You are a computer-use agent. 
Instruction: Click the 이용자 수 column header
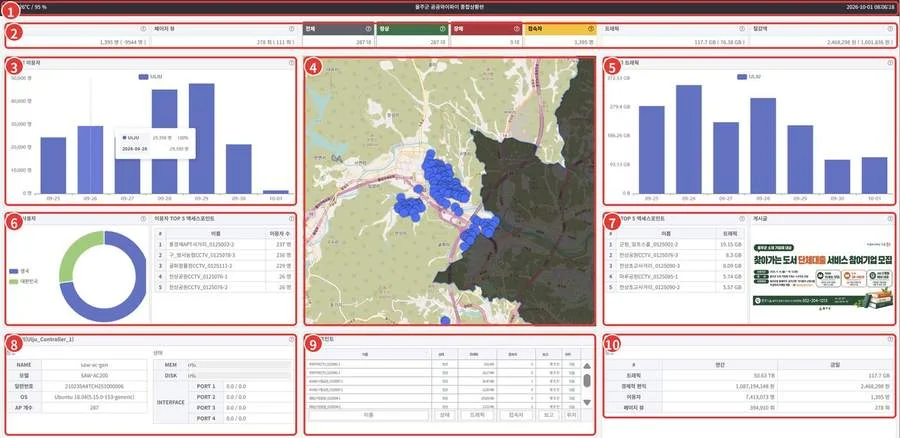coord(278,232)
